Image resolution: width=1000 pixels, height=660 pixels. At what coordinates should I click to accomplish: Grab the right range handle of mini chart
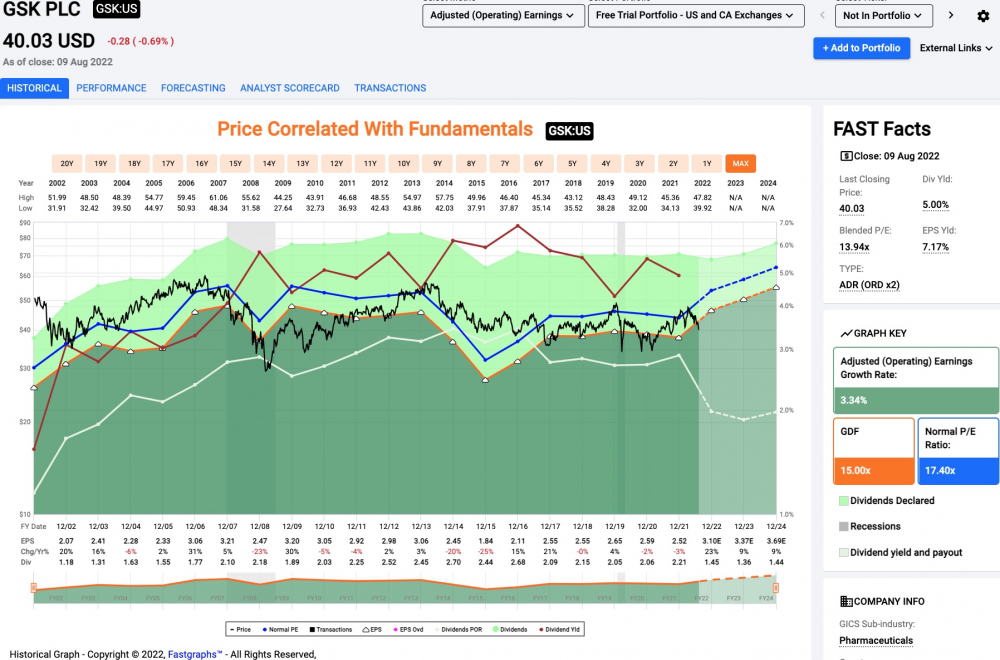776,588
